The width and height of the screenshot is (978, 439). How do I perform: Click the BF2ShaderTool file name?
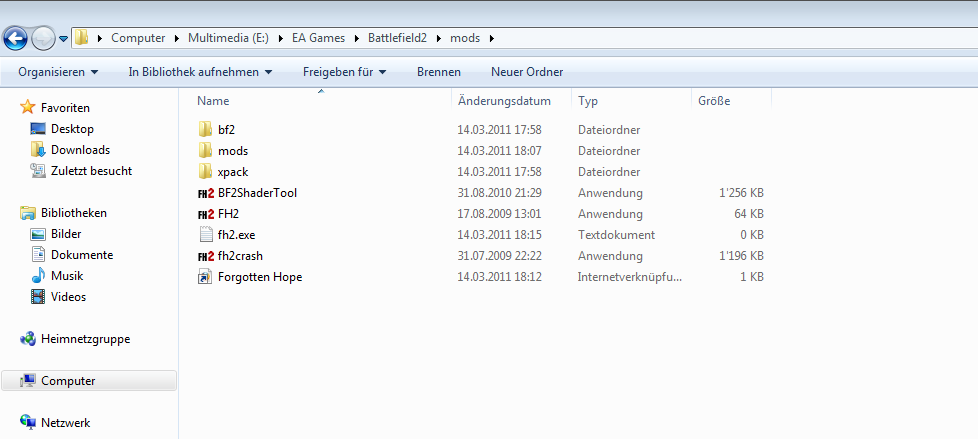(258, 193)
